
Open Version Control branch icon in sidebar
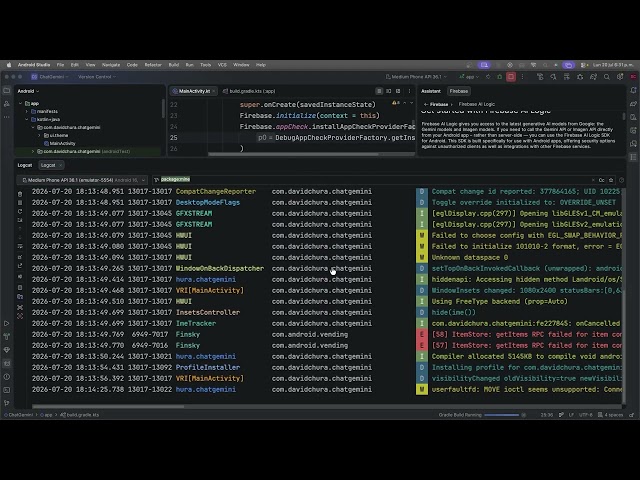coord(7,403)
